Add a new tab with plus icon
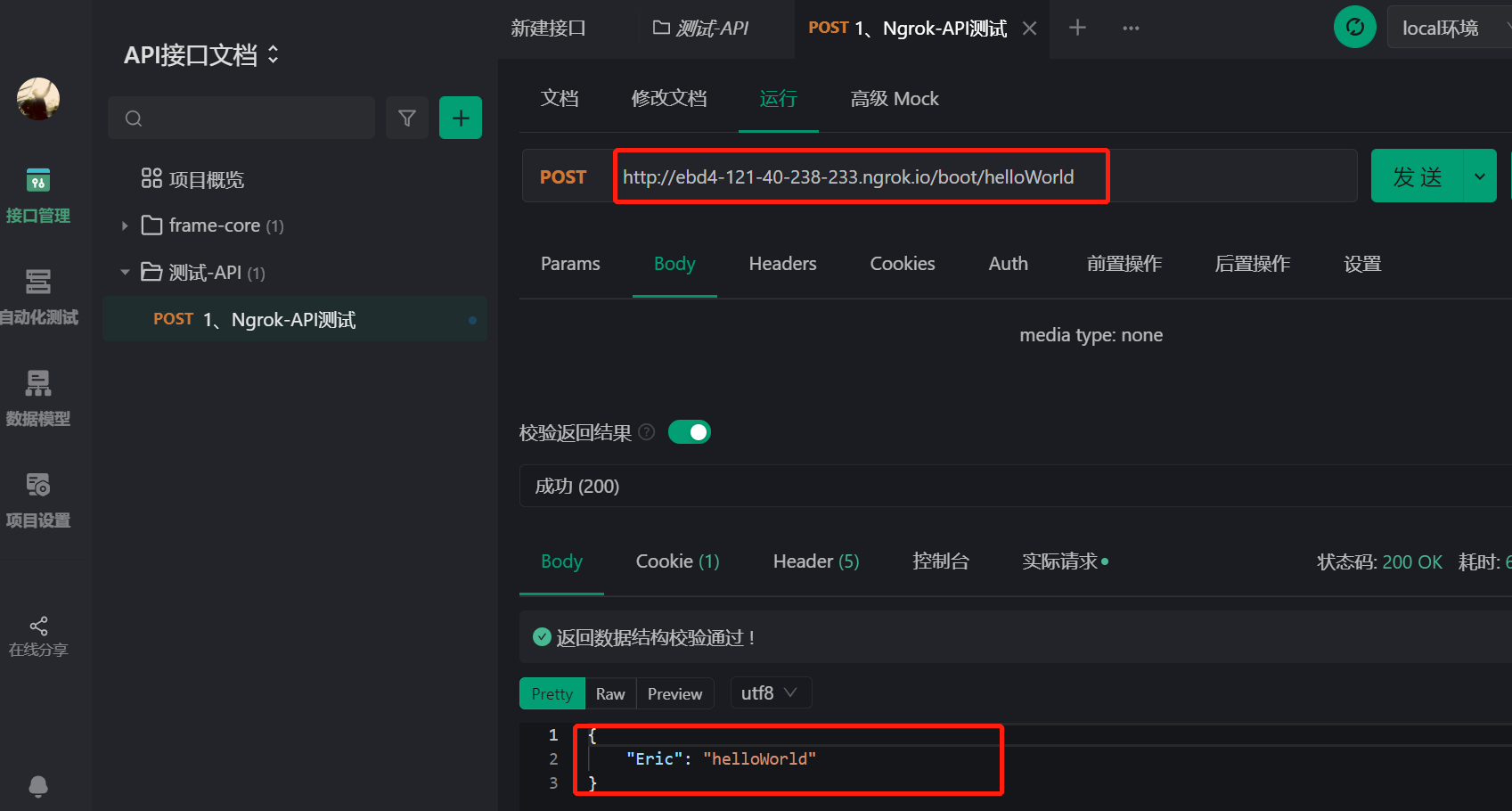Image resolution: width=1512 pixels, height=811 pixels. pos(1077,28)
